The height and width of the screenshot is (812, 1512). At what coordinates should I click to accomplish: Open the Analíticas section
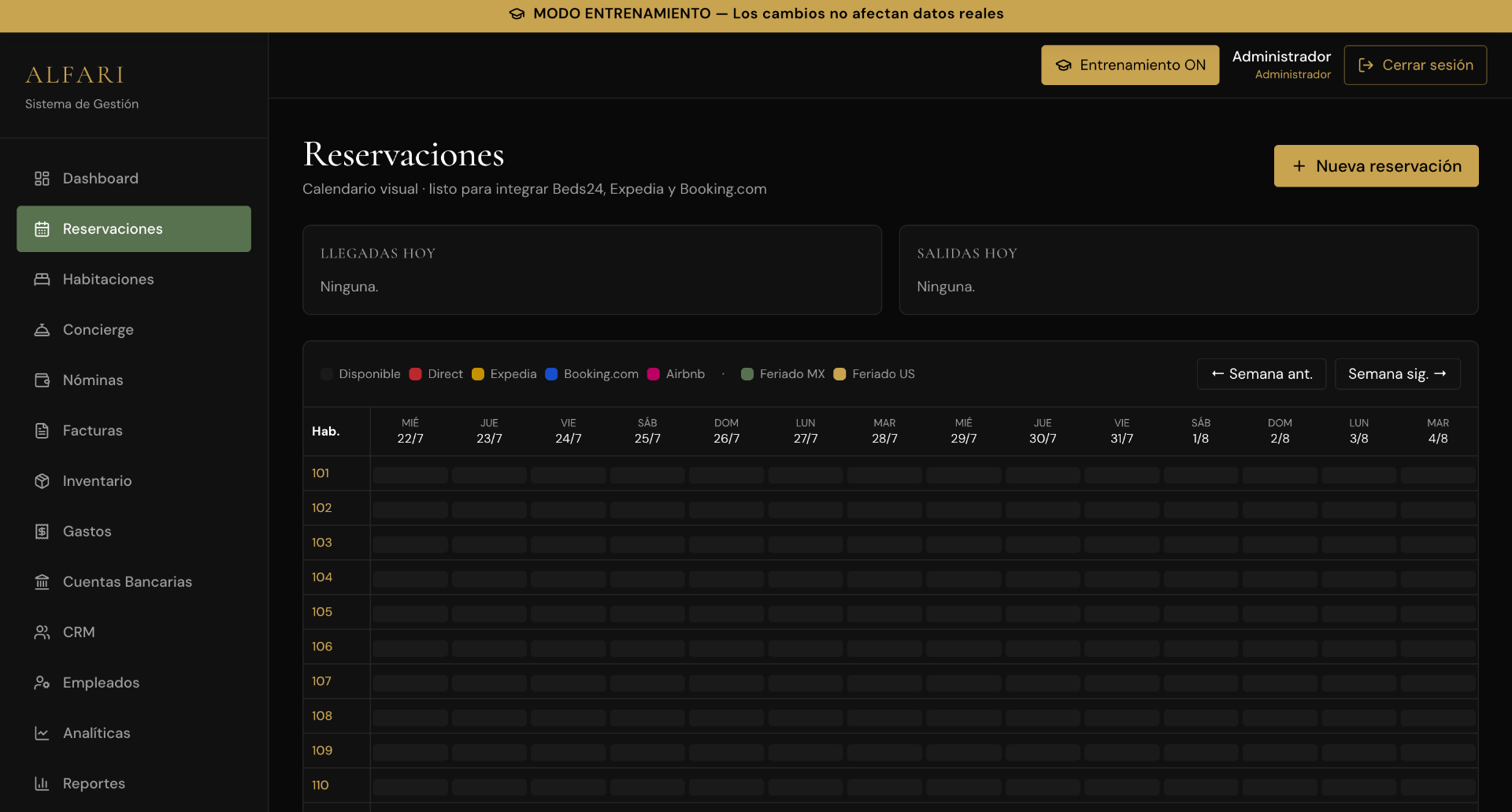coord(134,733)
